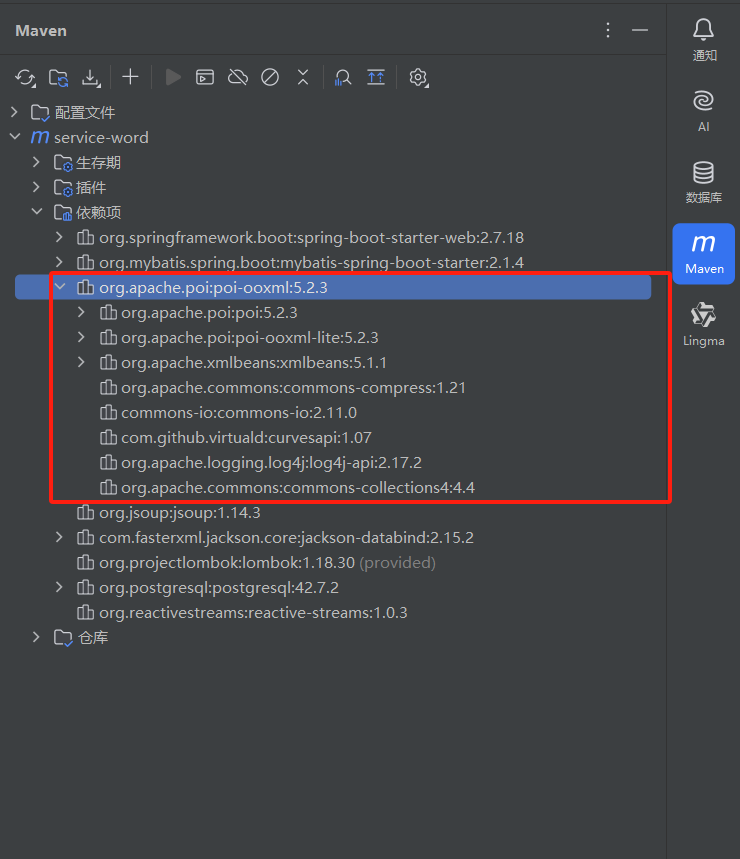Select the Maven sidebar tab
This screenshot has width=740, height=859.
pos(704,254)
